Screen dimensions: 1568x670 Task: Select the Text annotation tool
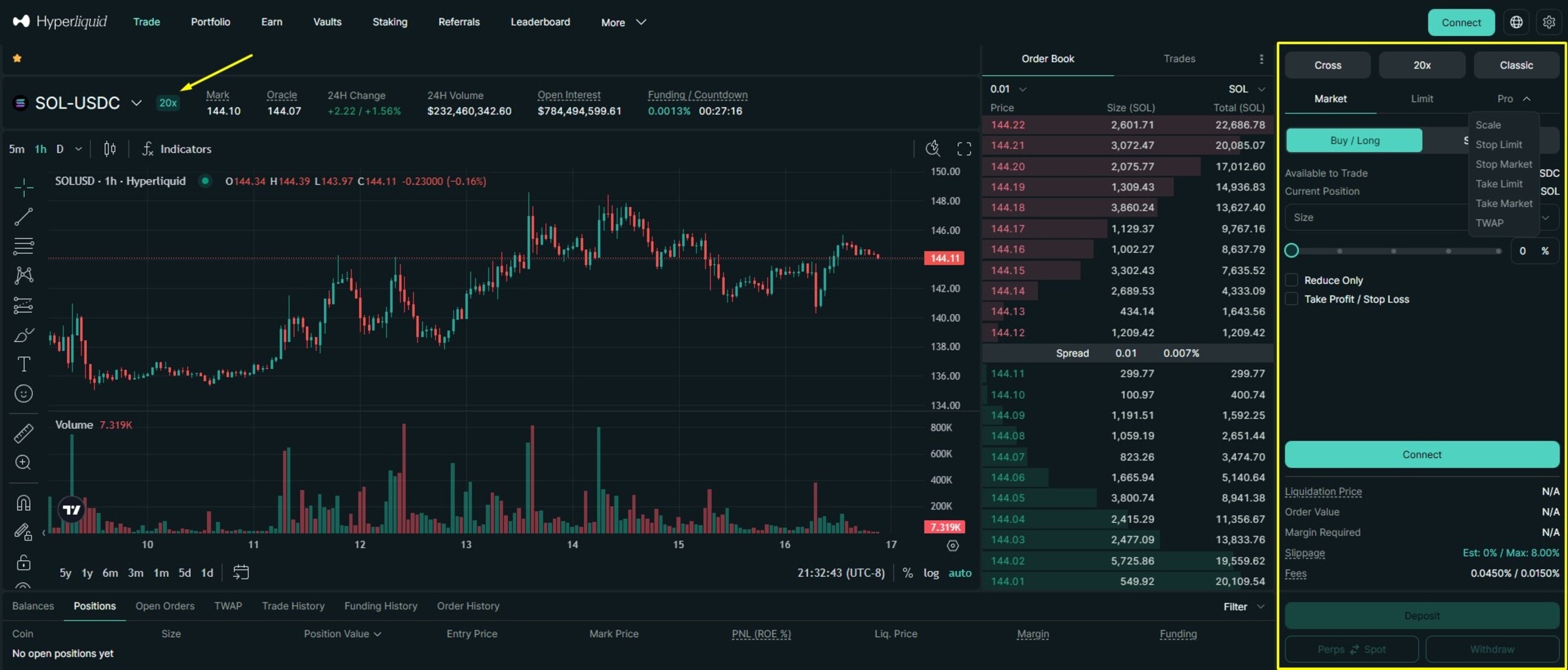(x=24, y=364)
